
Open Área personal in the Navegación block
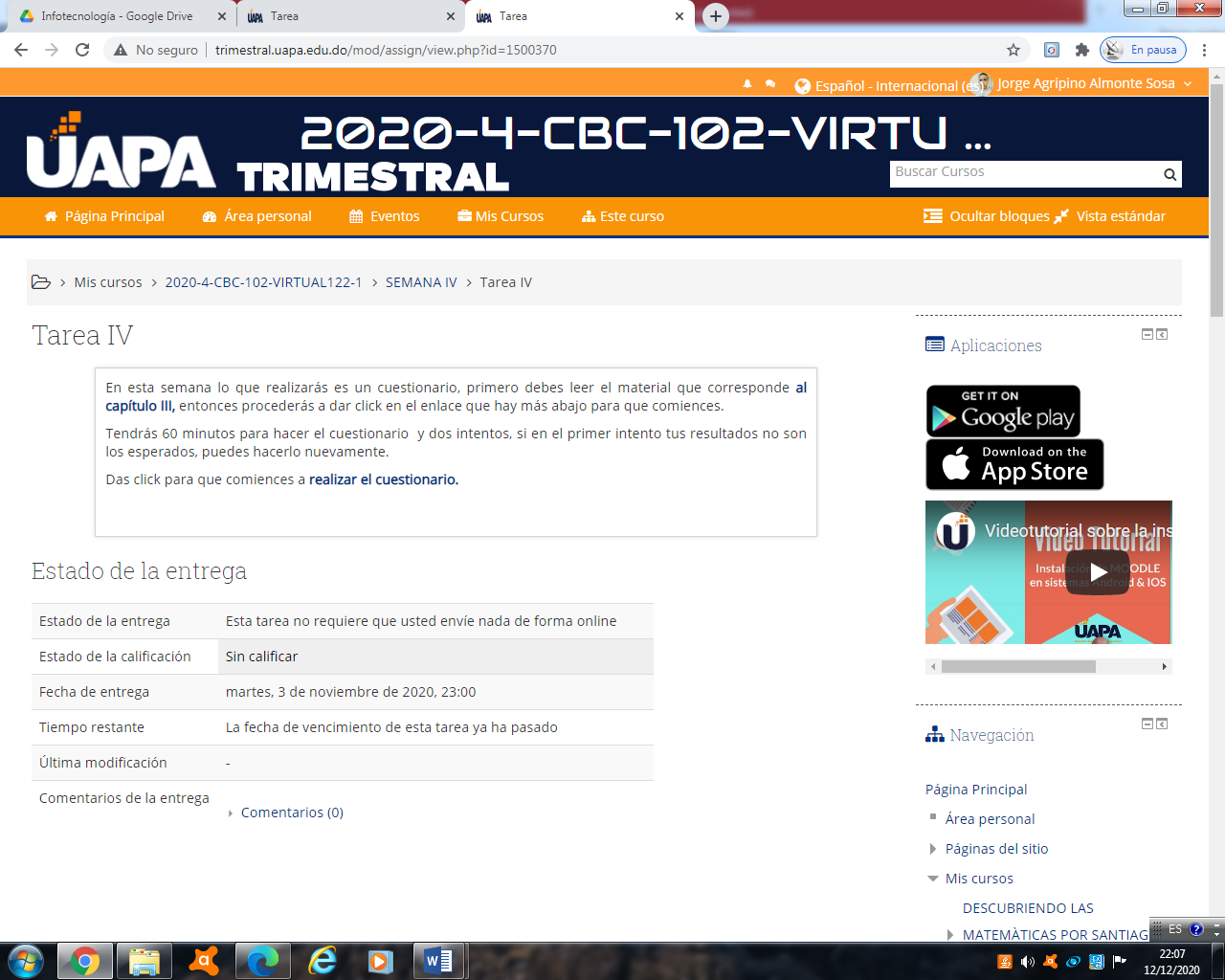(x=990, y=819)
